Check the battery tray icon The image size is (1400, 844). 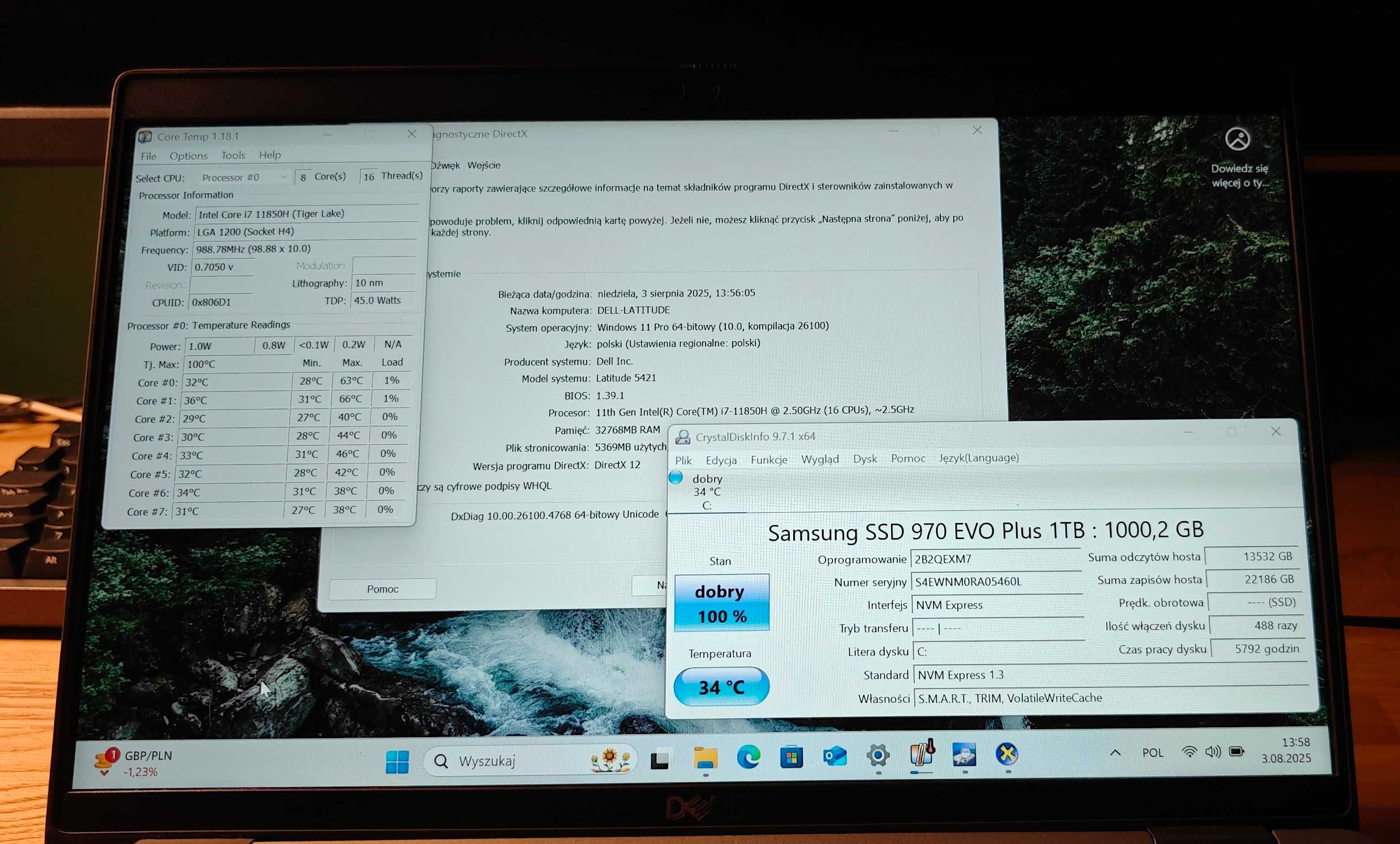click(x=1236, y=751)
